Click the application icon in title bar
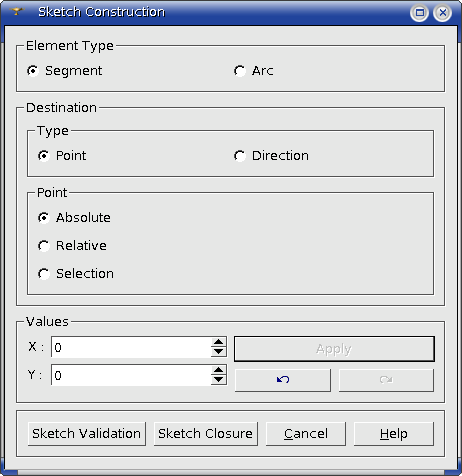Screen dimensions: 462x476 coord(16,12)
